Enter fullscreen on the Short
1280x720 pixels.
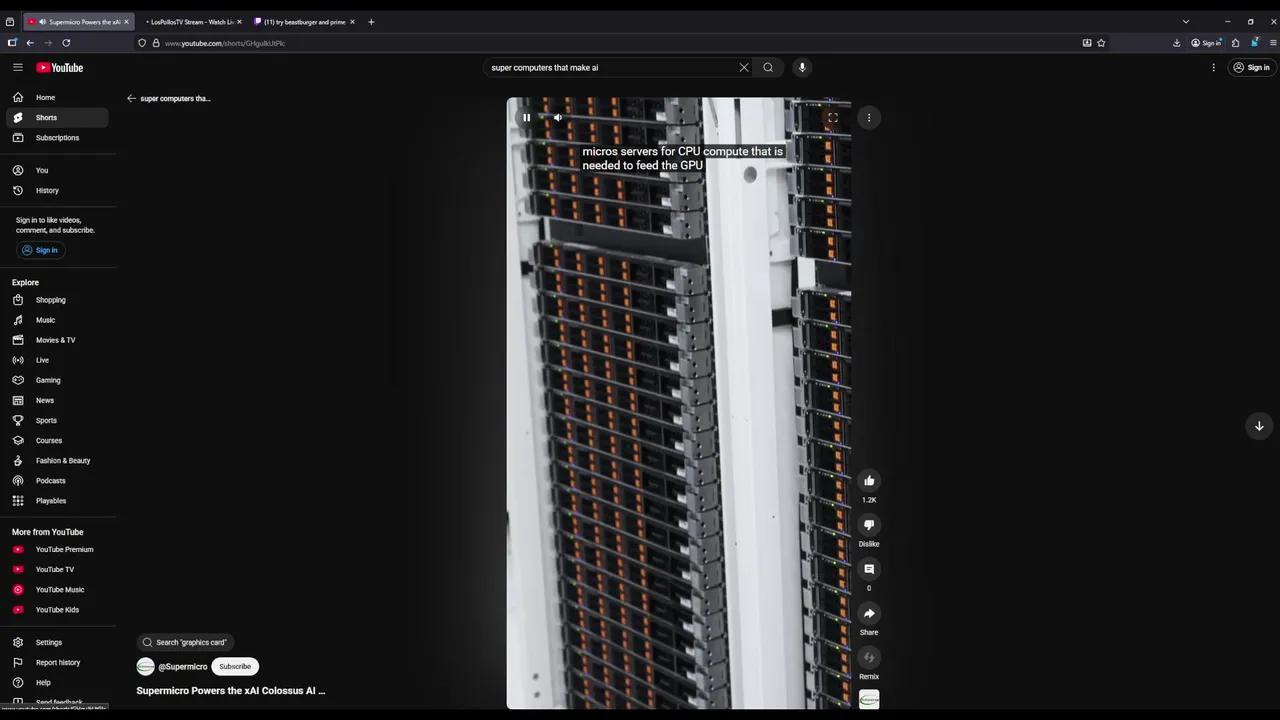[832, 117]
